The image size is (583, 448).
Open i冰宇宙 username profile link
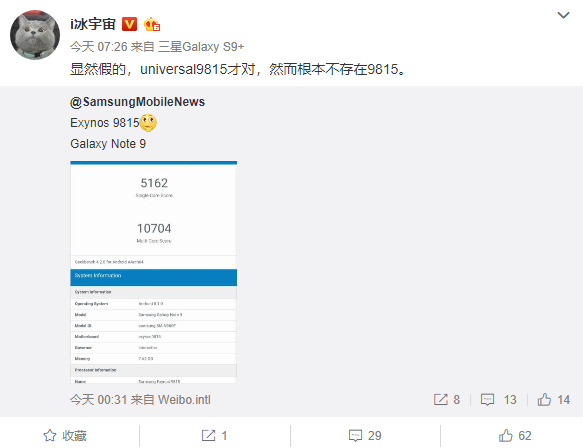[93, 25]
